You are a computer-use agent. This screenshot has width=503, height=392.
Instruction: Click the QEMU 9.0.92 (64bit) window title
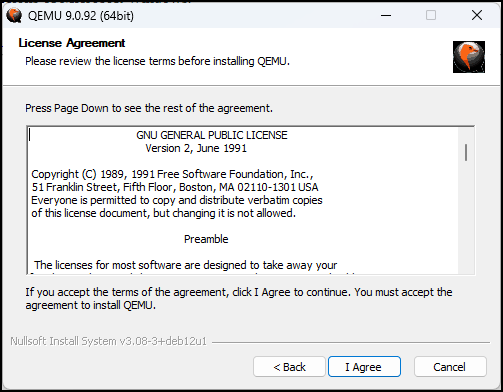(81, 16)
